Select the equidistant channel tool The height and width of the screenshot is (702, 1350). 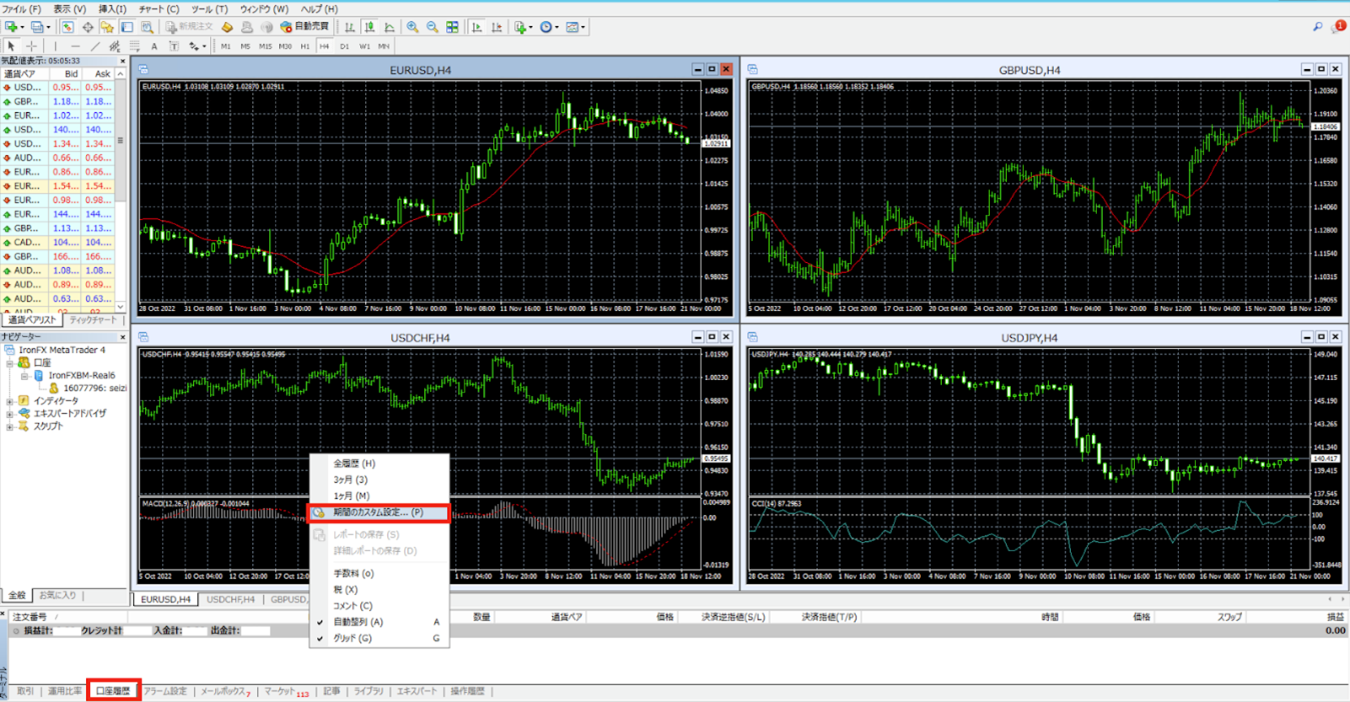click(x=114, y=46)
